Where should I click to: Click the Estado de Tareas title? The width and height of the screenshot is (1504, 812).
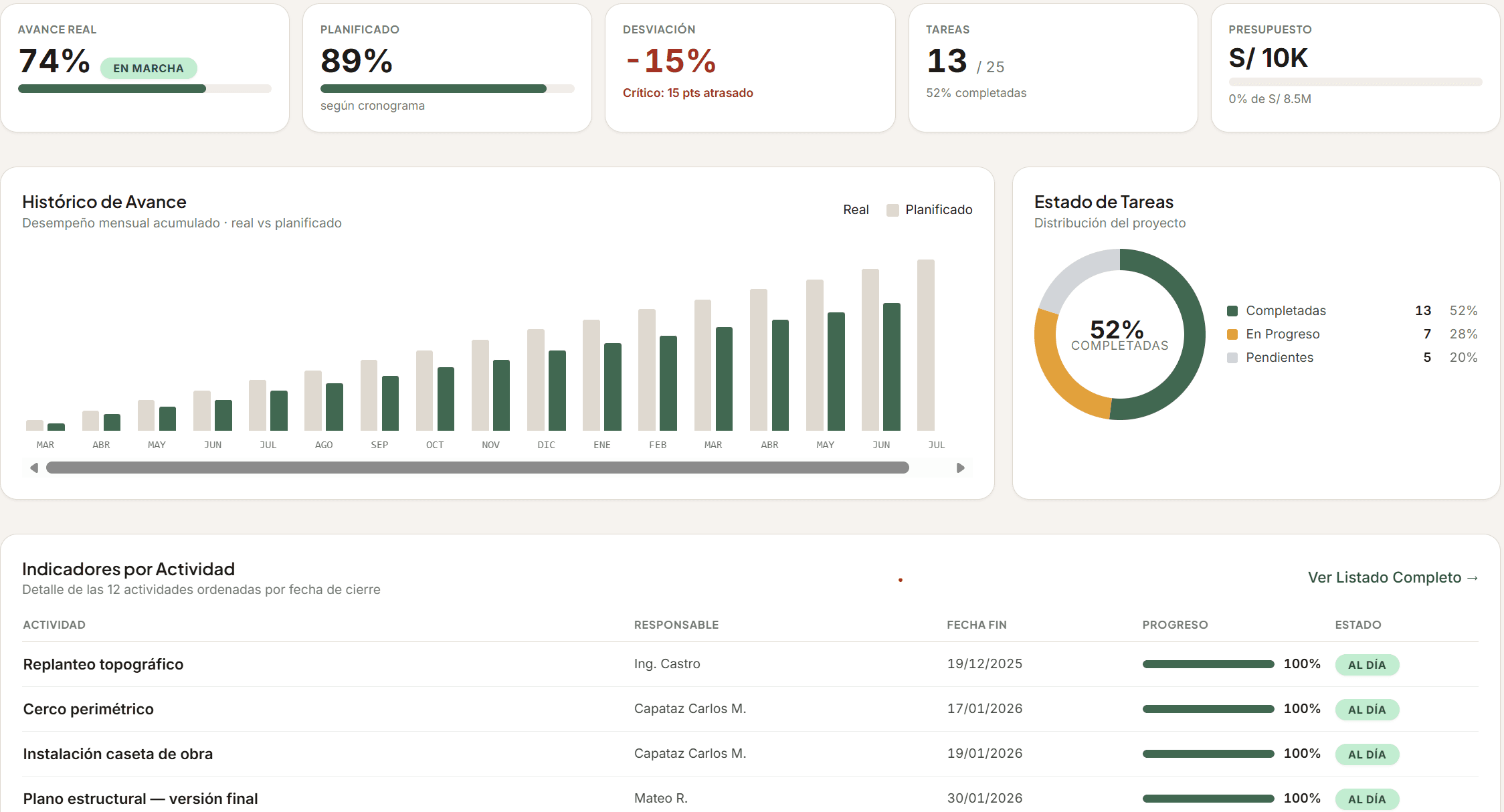pyautogui.click(x=1104, y=202)
